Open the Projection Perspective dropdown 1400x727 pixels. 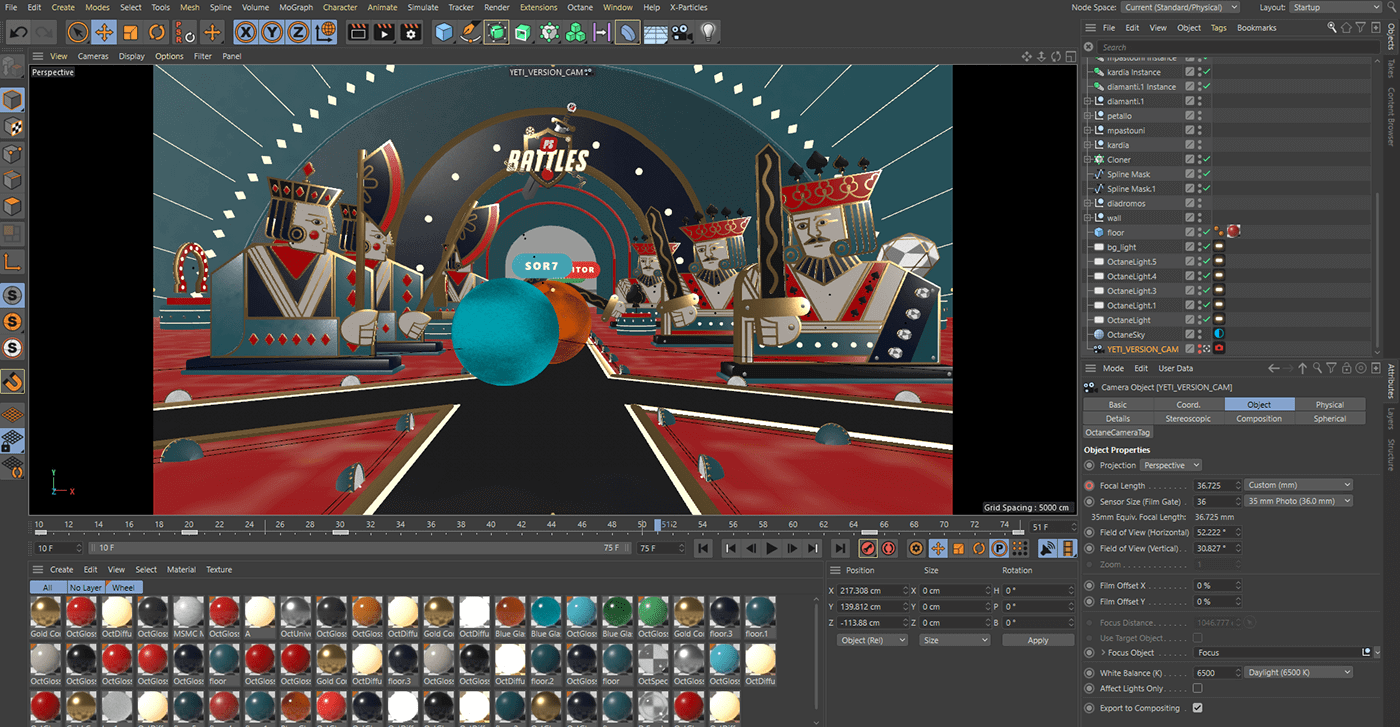point(1170,465)
